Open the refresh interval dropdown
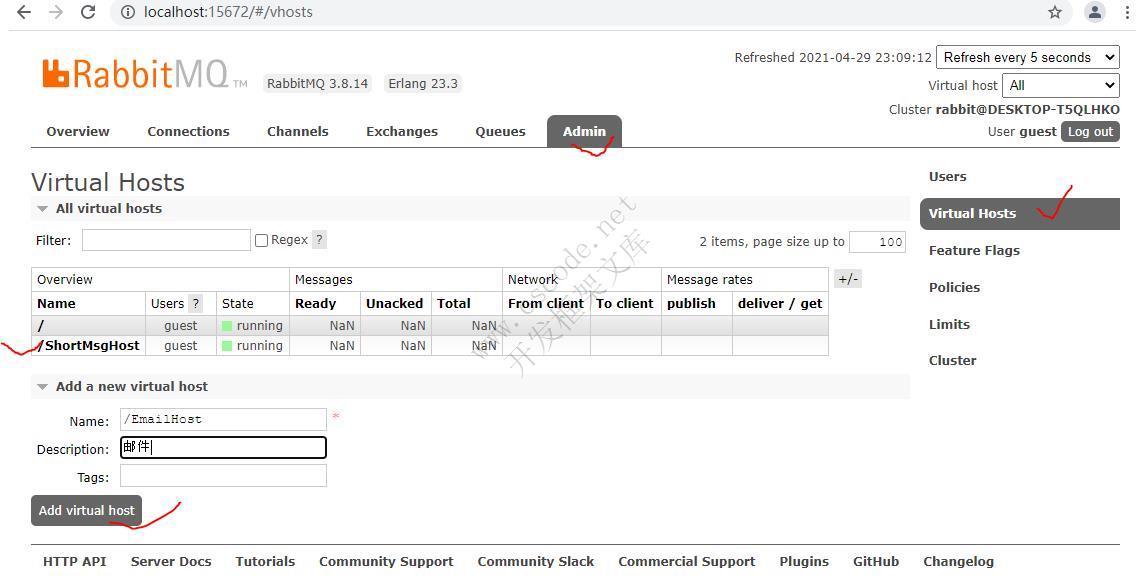 (x=1027, y=58)
